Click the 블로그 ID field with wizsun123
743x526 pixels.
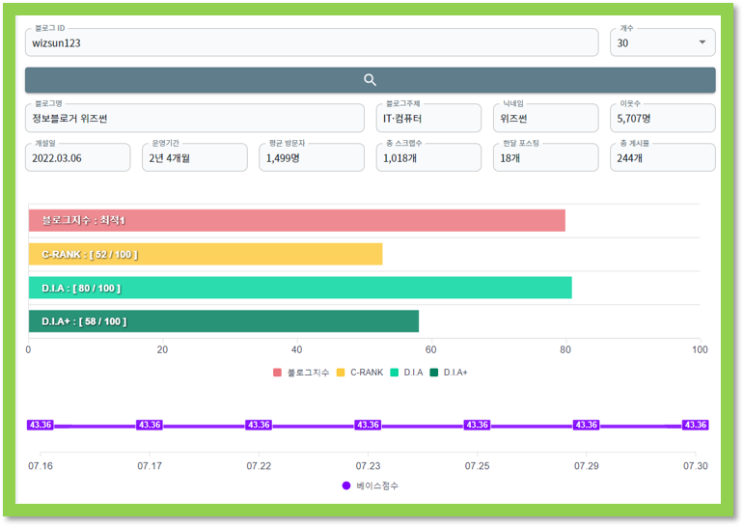pos(312,42)
